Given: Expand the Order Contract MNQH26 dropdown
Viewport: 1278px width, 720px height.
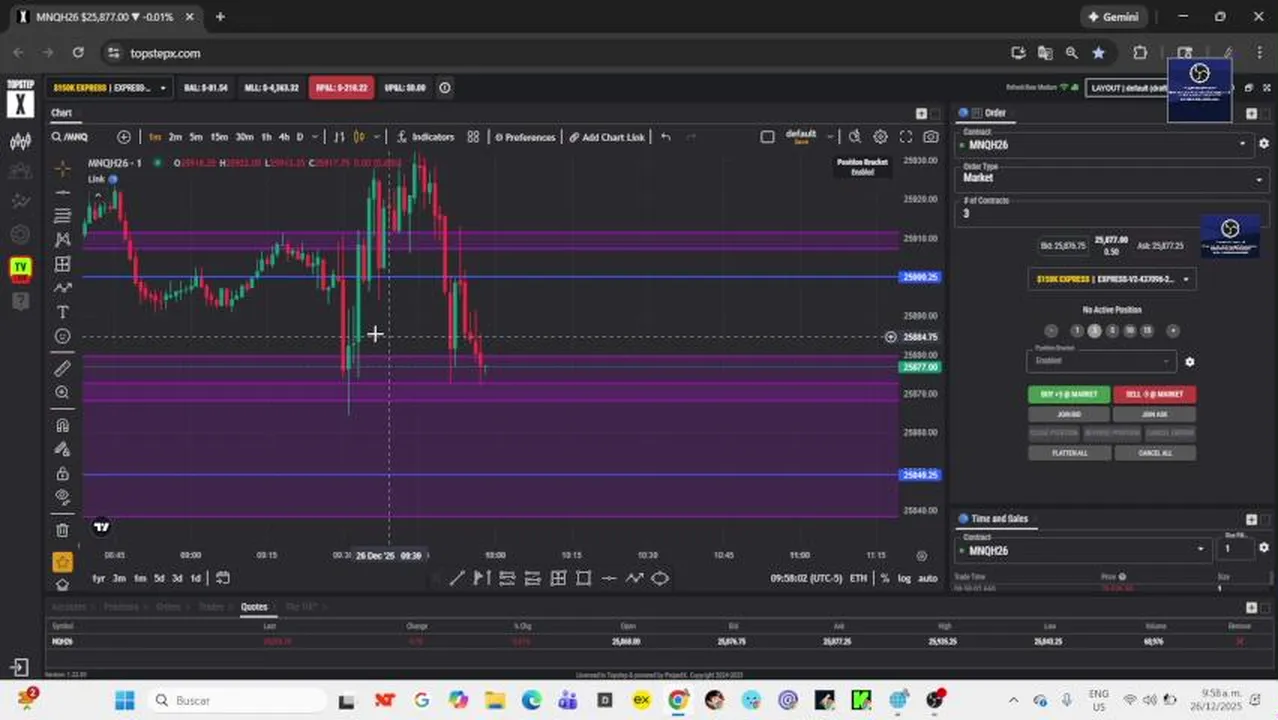Looking at the screenshot, I should tap(1105, 145).
